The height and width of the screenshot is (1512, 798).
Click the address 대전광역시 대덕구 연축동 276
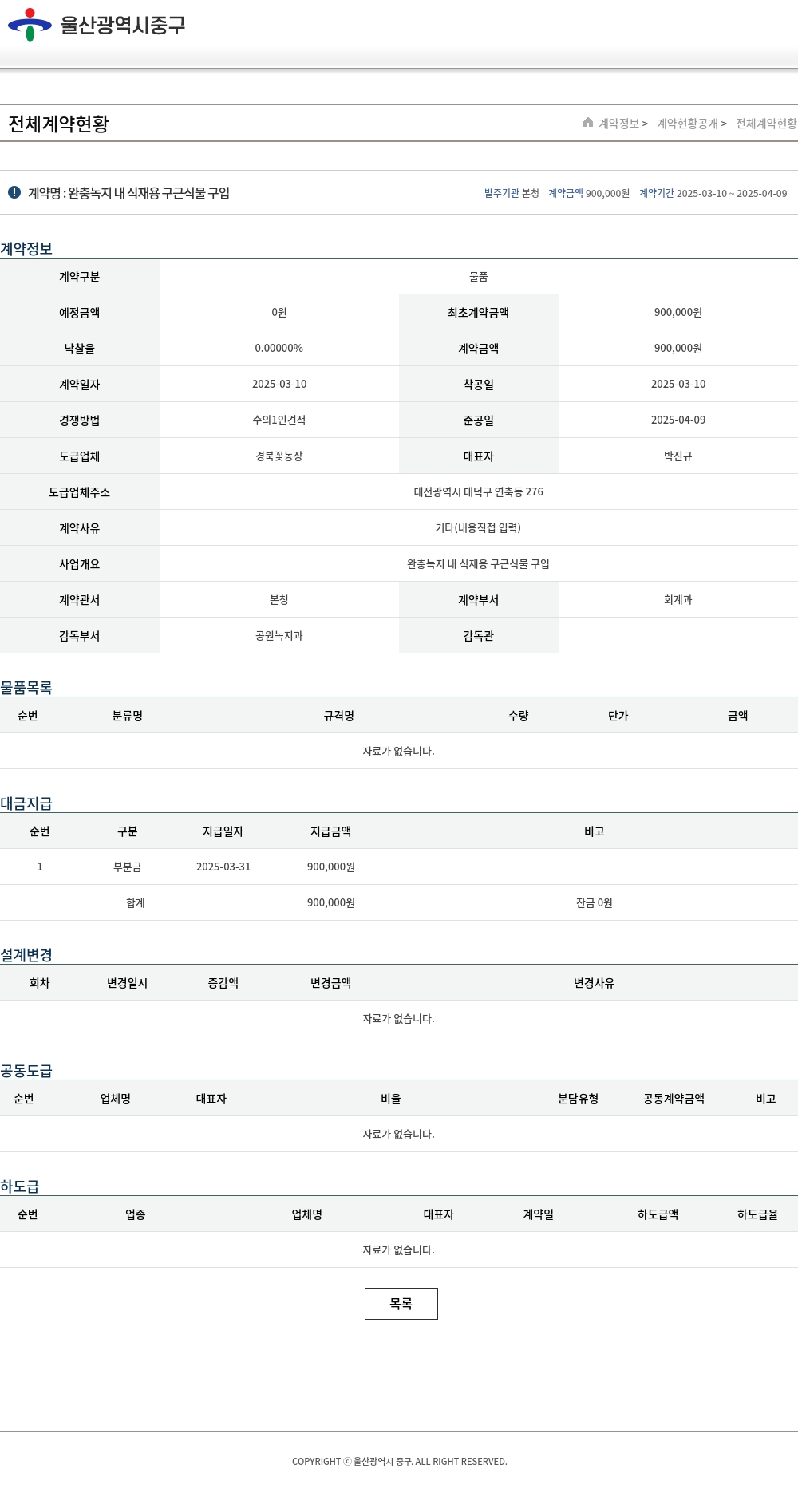(x=478, y=492)
